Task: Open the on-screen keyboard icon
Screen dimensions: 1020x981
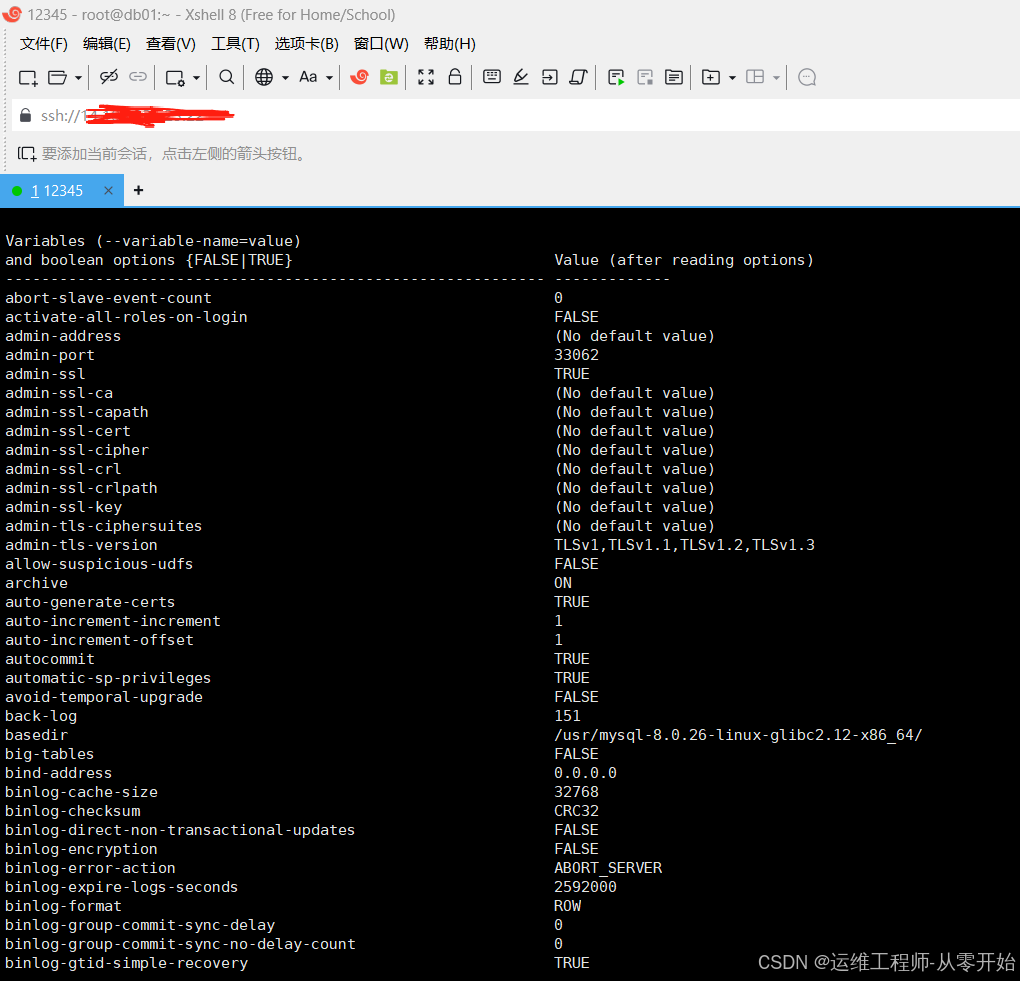Action: [491, 77]
